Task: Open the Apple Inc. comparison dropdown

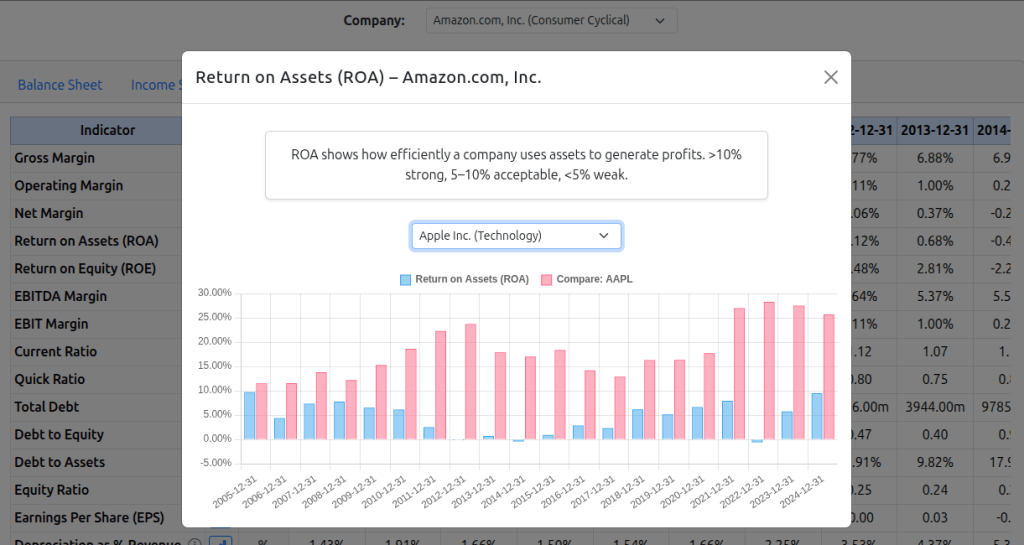Action: (516, 236)
